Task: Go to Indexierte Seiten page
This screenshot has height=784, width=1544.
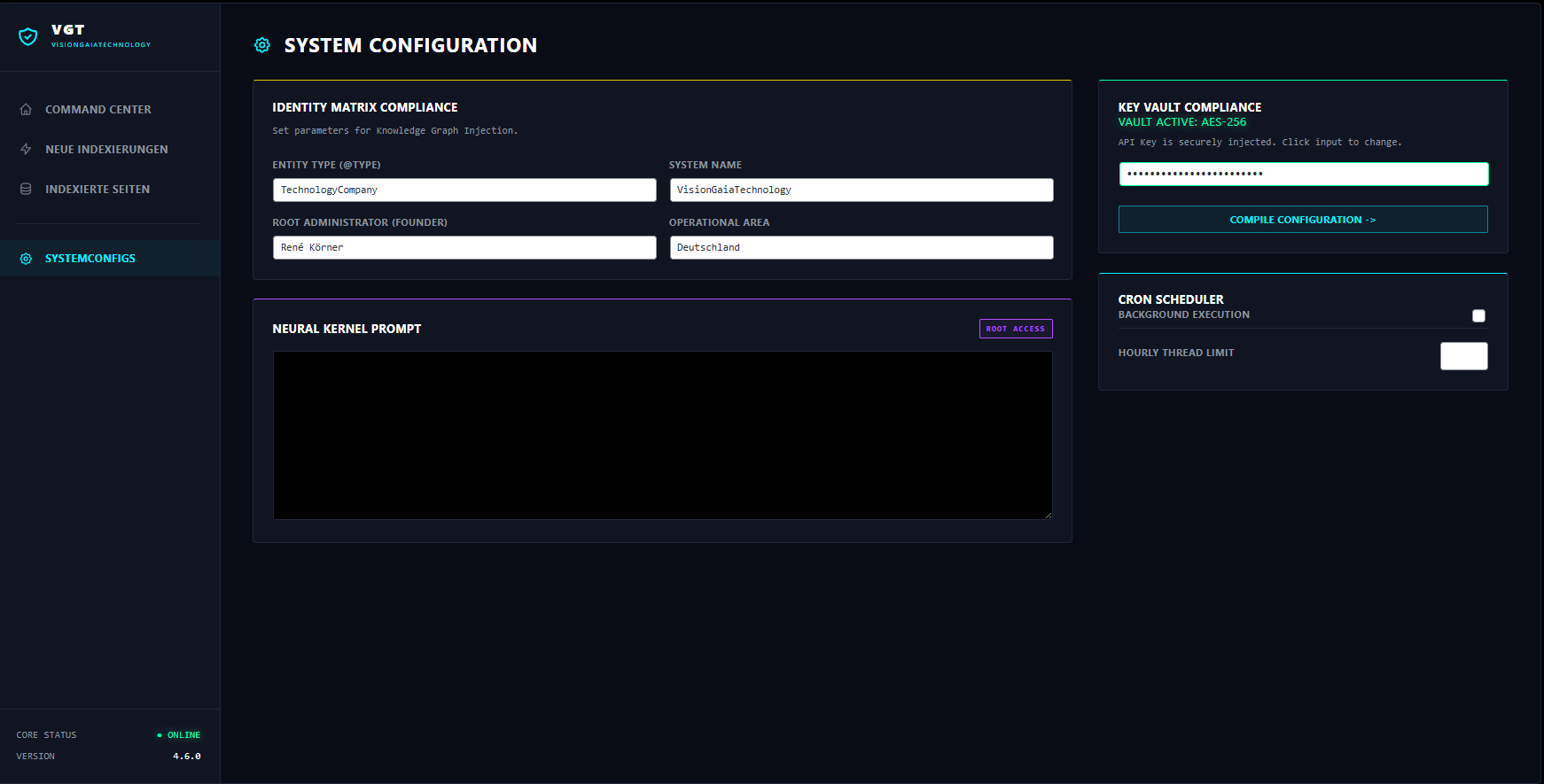Action: (110, 189)
